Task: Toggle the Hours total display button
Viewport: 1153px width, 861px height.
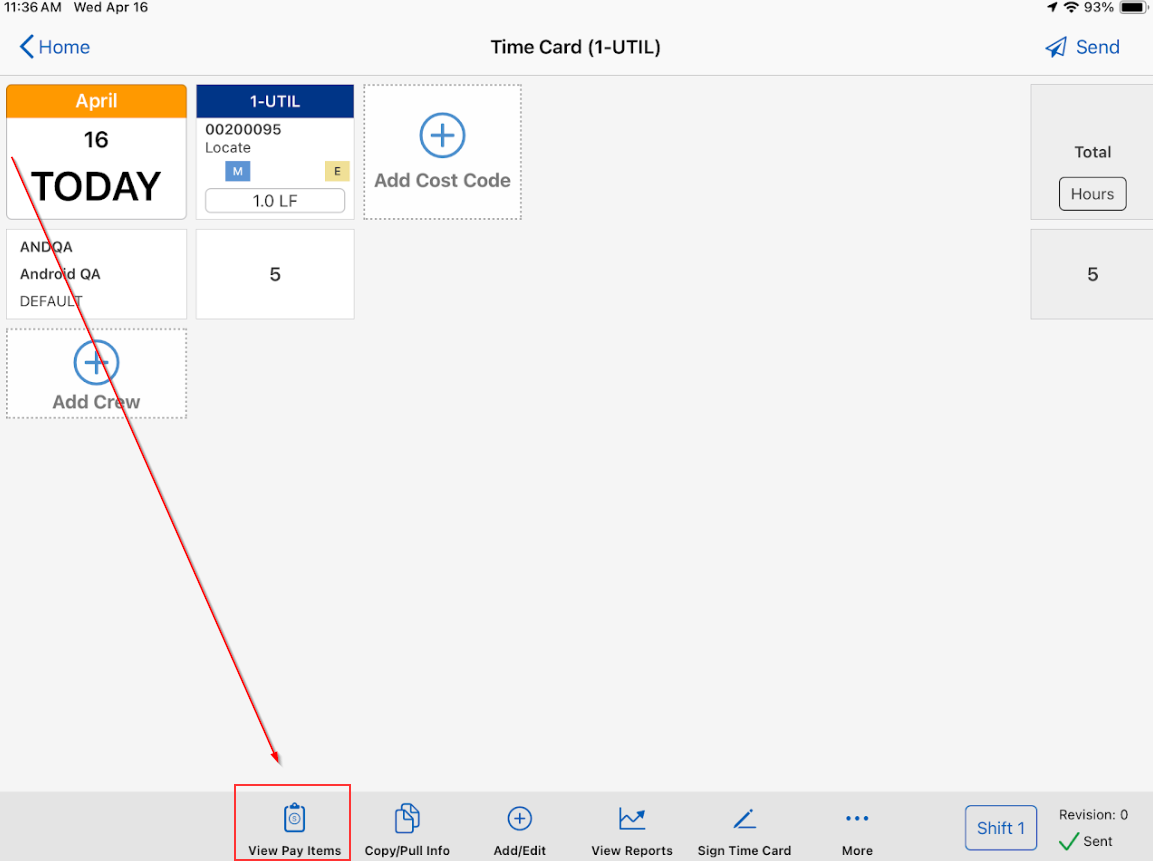Action: pos(1092,194)
